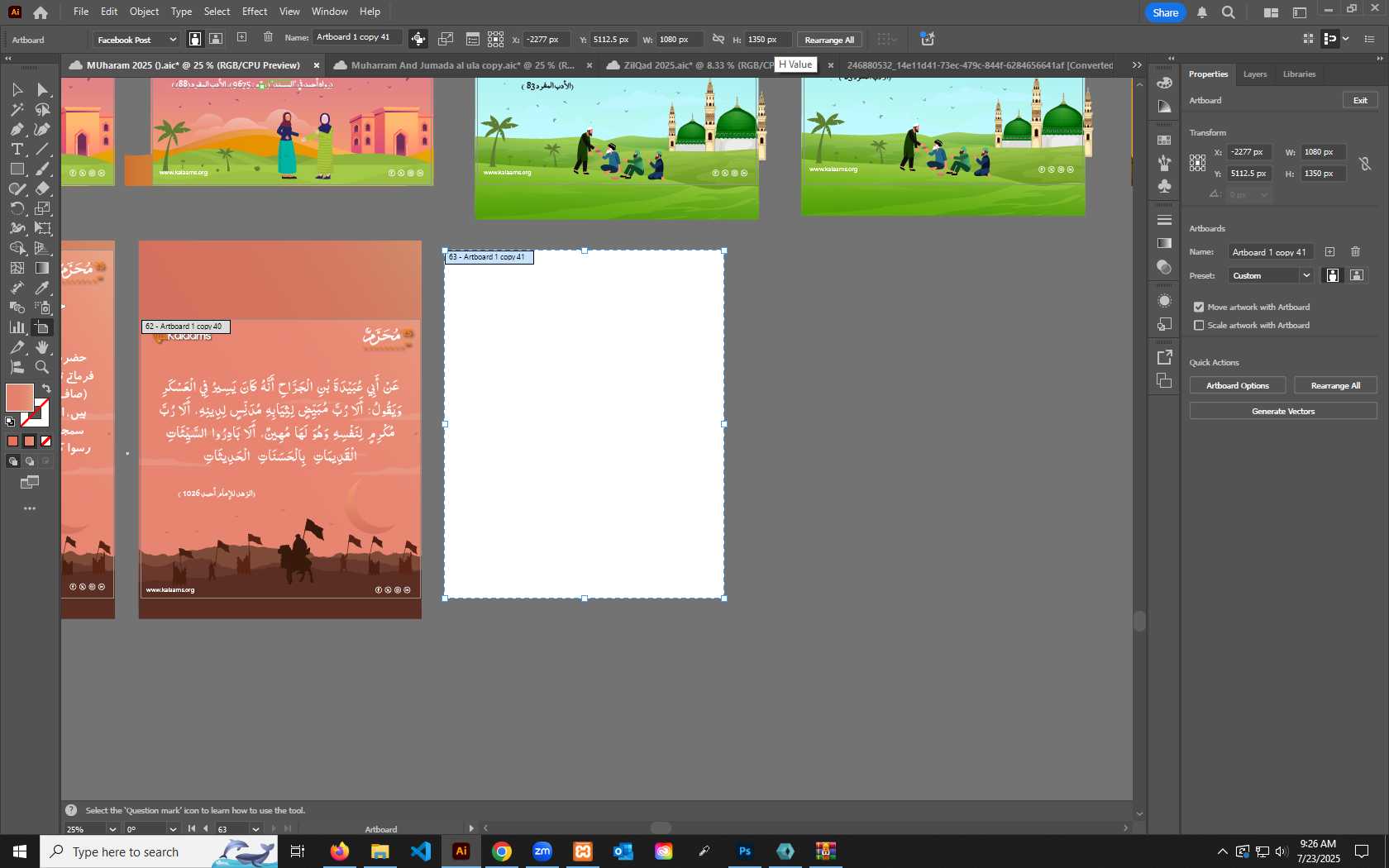This screenshot has width=1389, height=868.
Task: Open the Effect menu
Action: [x=255, y=12]
